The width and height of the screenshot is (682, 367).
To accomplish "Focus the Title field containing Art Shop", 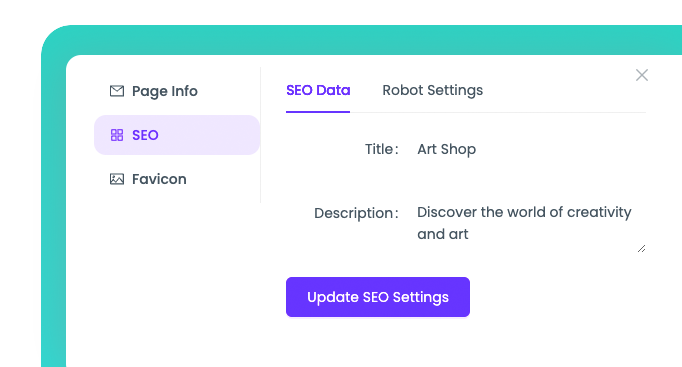I will [x=528, y=149].
